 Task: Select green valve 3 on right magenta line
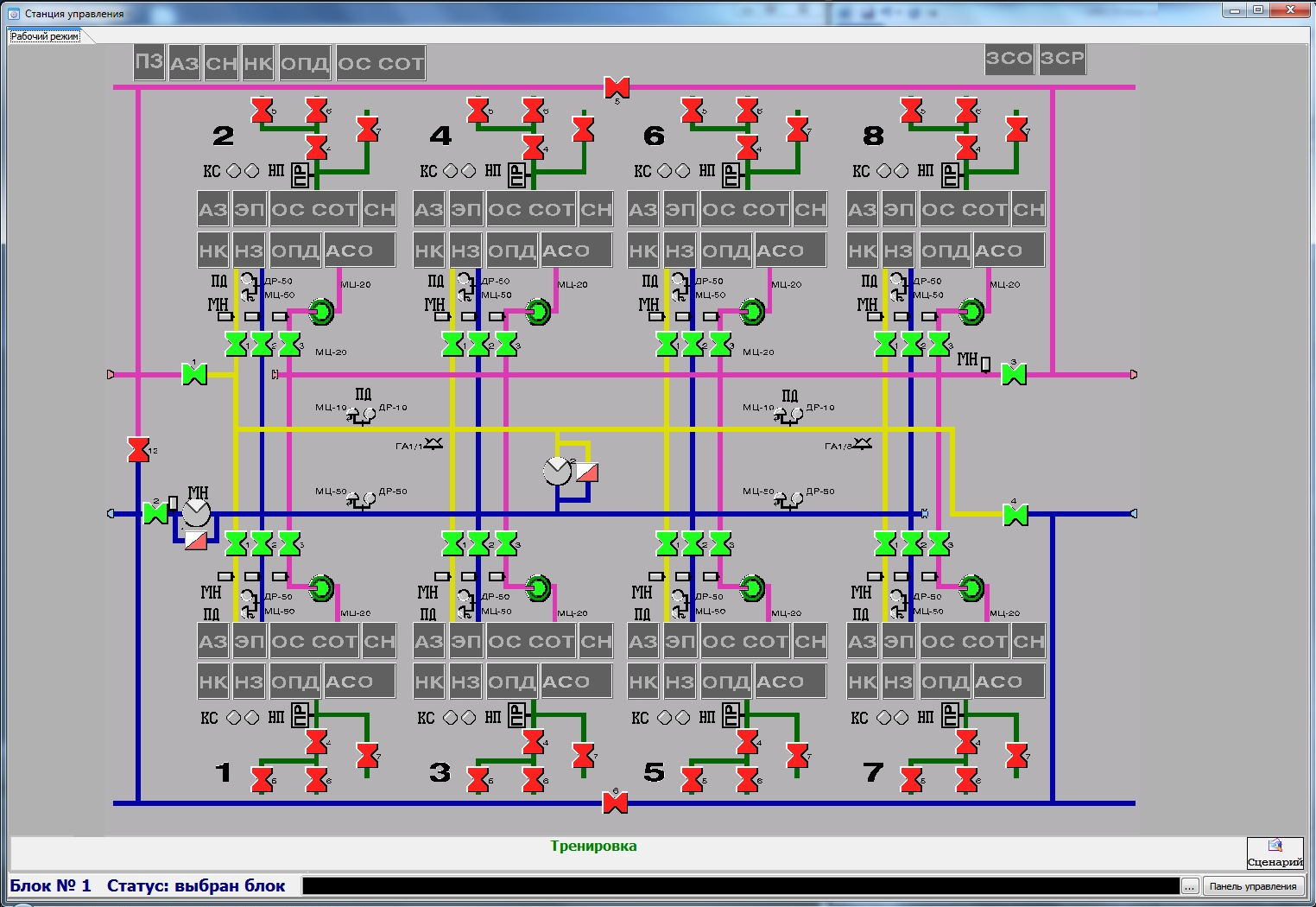(1014, 374)
